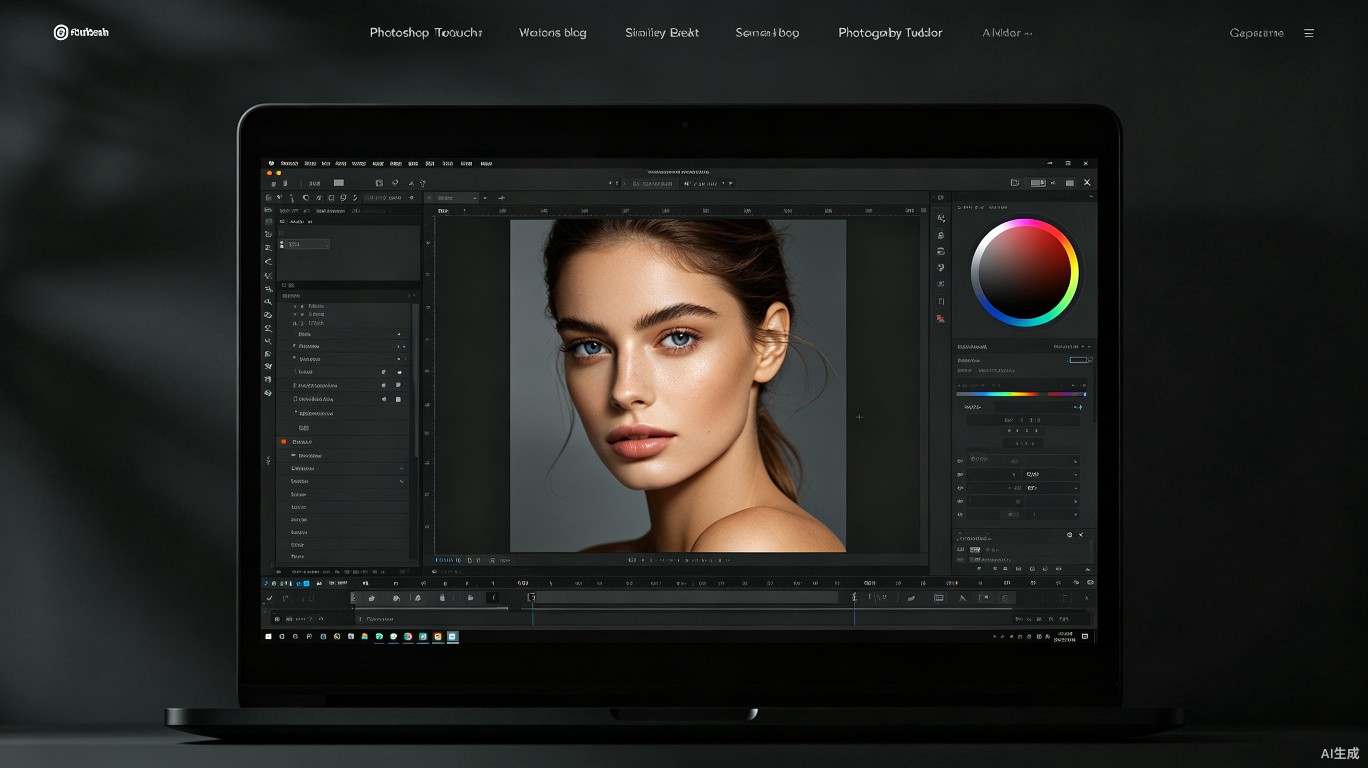Open the Photoshop Touch navigation link

pyautogui.click(x=426, y=33)
